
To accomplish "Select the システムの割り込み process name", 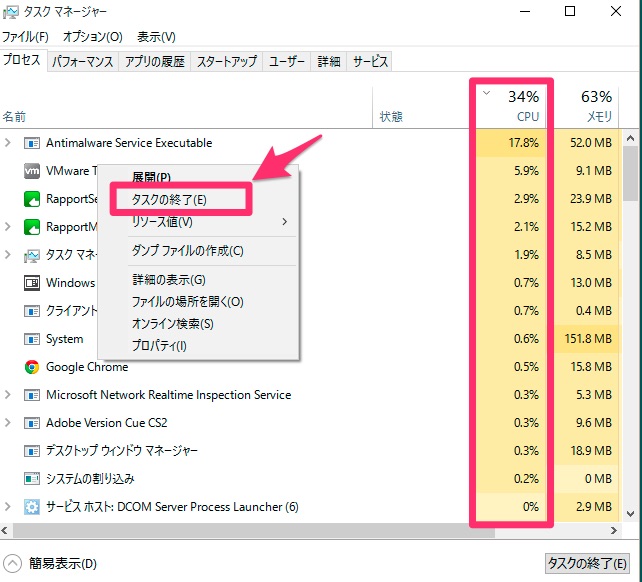I will click(x=90, y=479).
